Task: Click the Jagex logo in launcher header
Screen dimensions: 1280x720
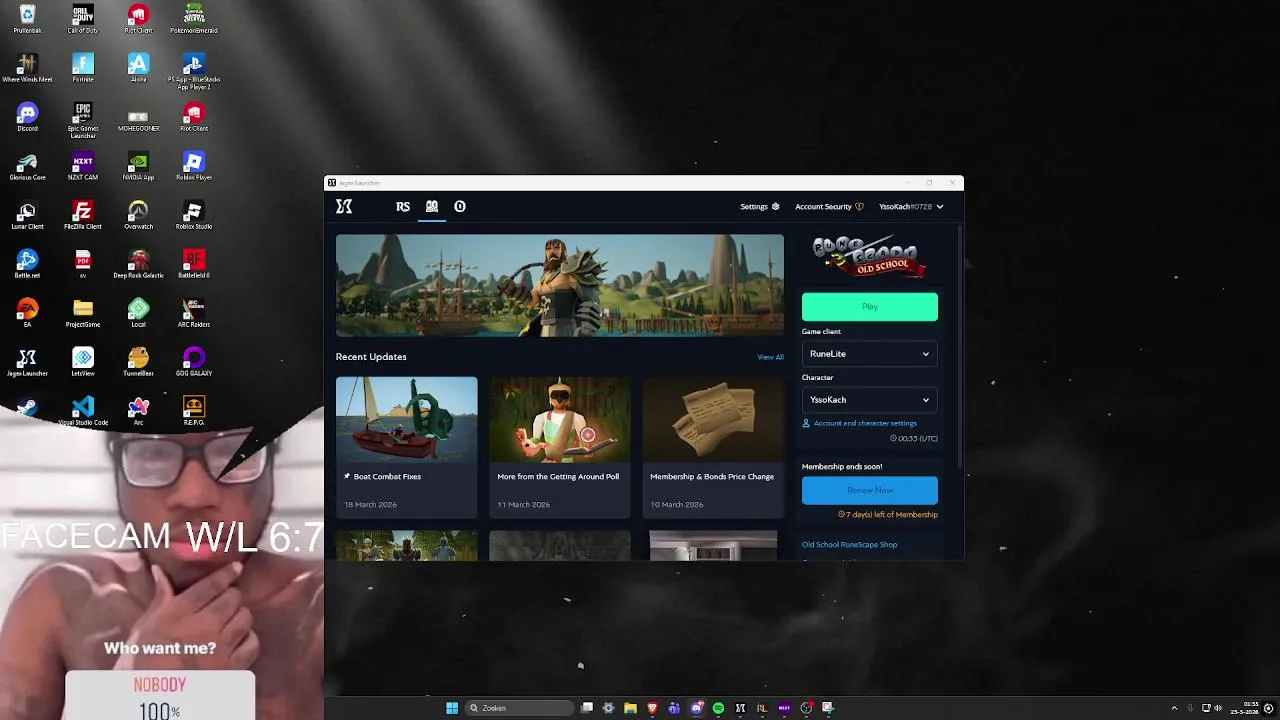Action: click(x=344, y=207)
